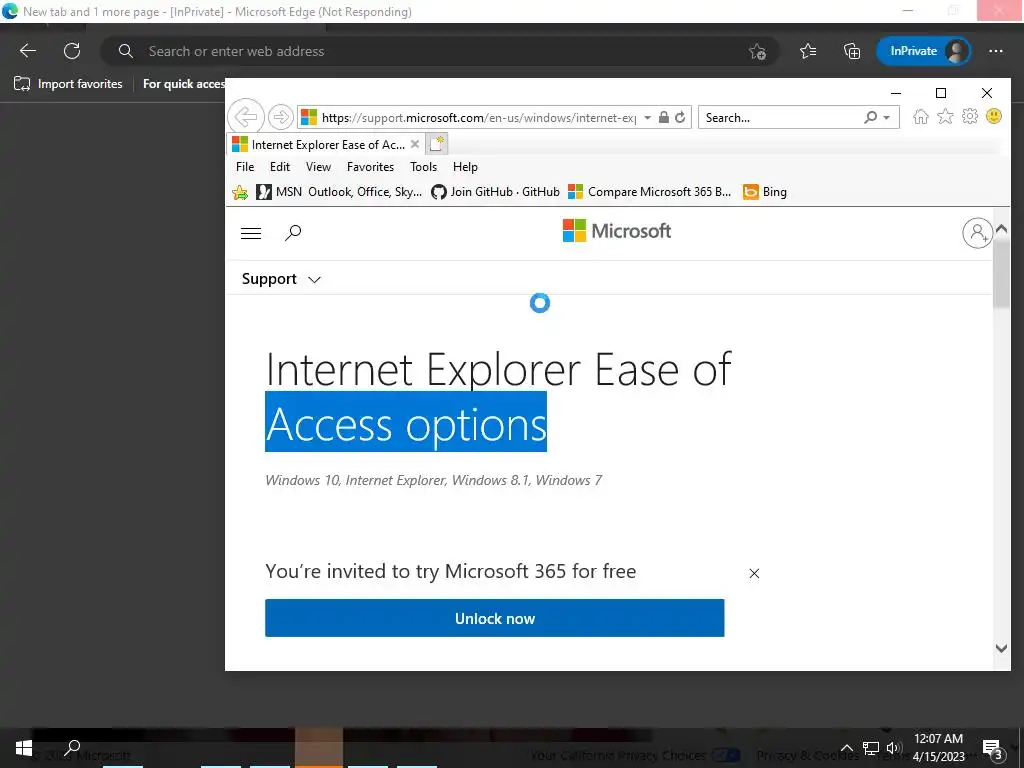
Task: Open the Edit menu
Action: click(x=280, y=167)
